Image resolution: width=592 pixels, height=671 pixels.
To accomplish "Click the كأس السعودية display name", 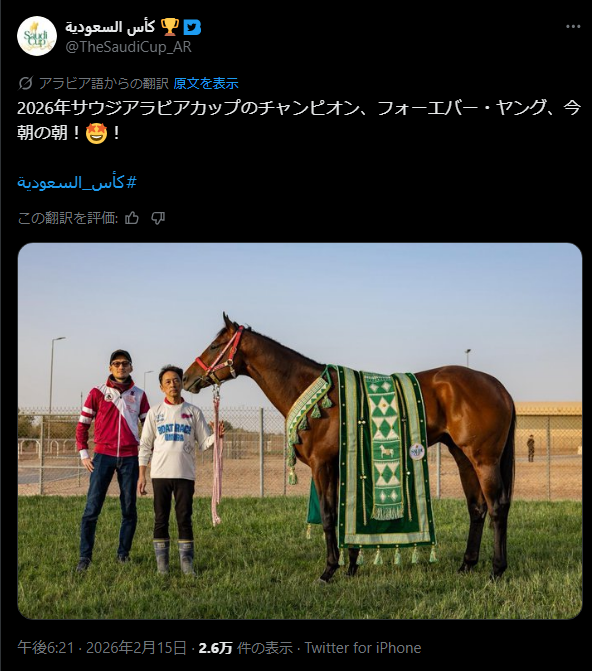I will pyautogui.click(x=110, y=27).
